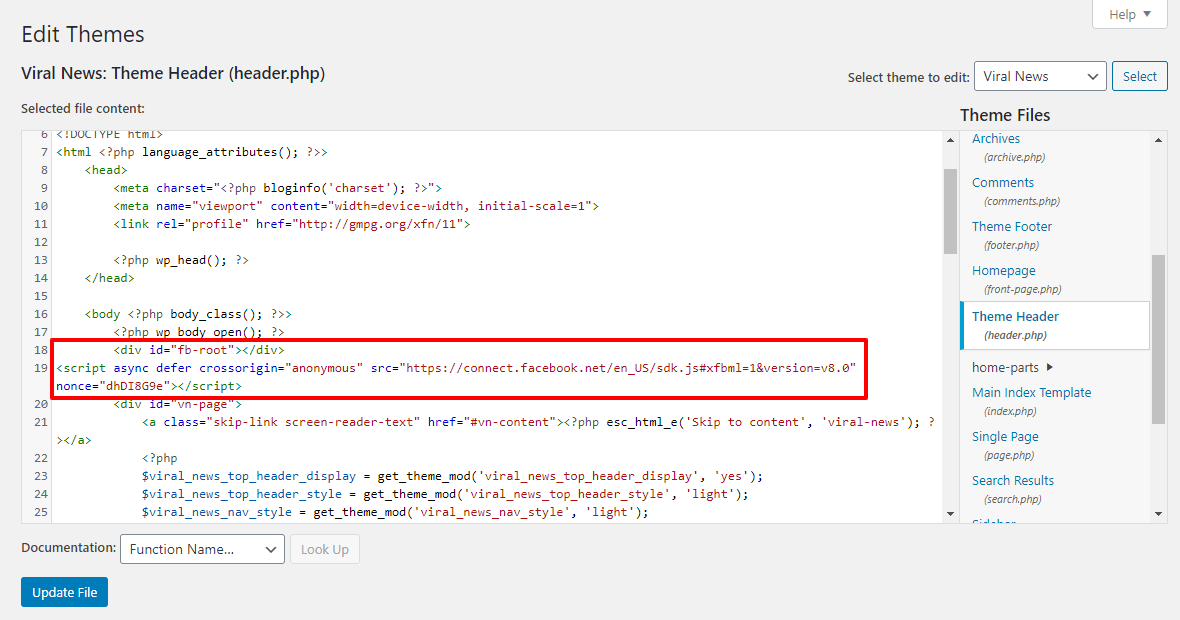Image resolution: width=1180 pixels, height=620 pixels.
Task: Click the closing ></a> wrapped code line
Action: (74, 440)
